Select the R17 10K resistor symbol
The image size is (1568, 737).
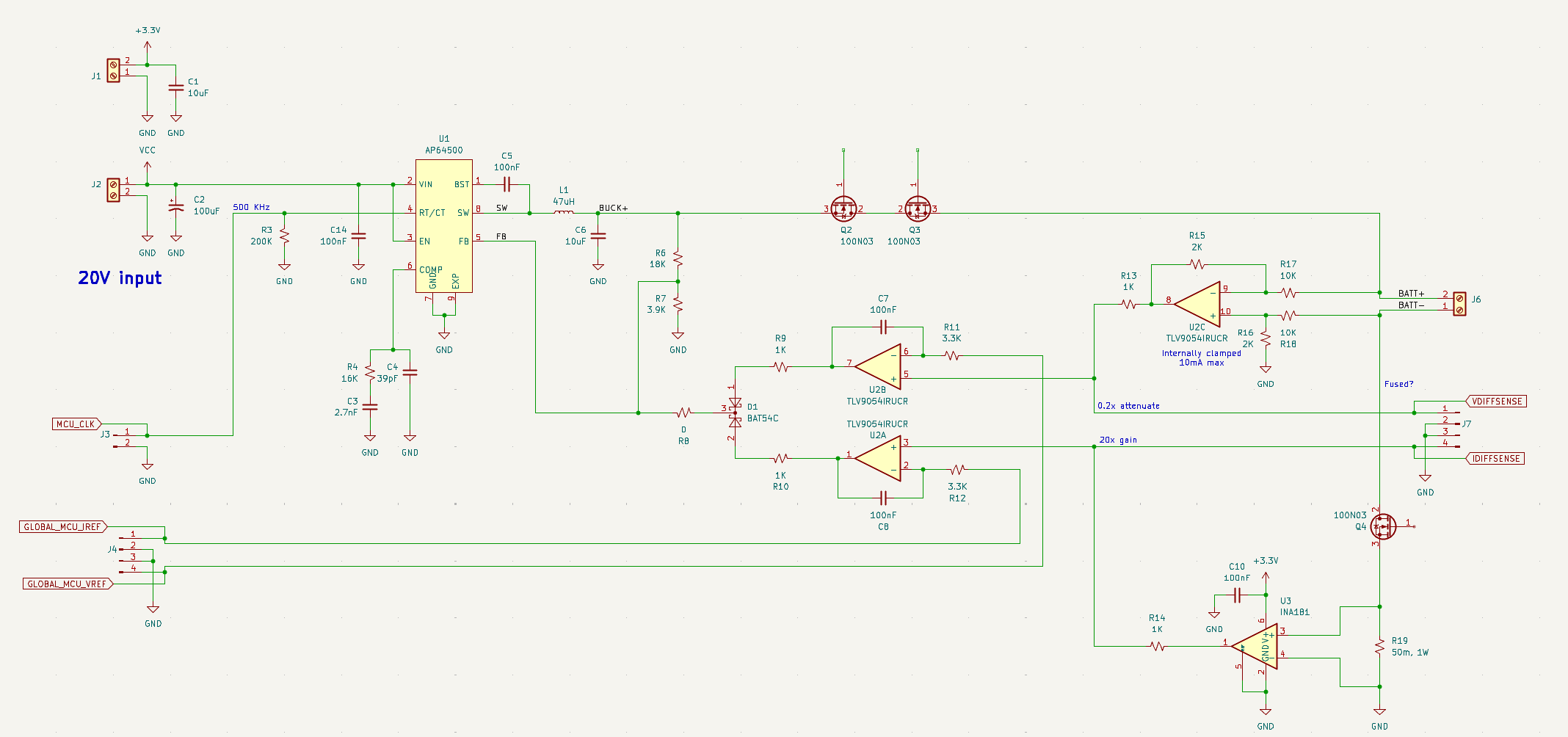tap(1288, 292)
